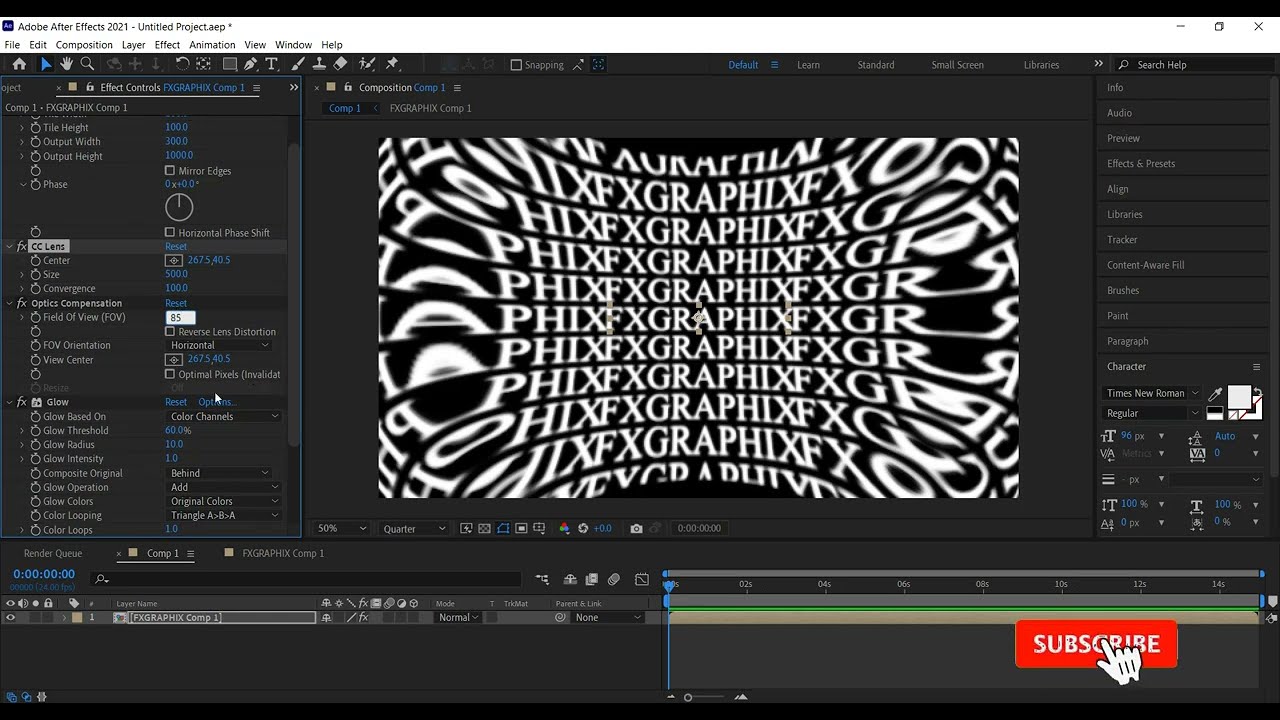Click the Fast Previews icon

(x=467, y=528)
